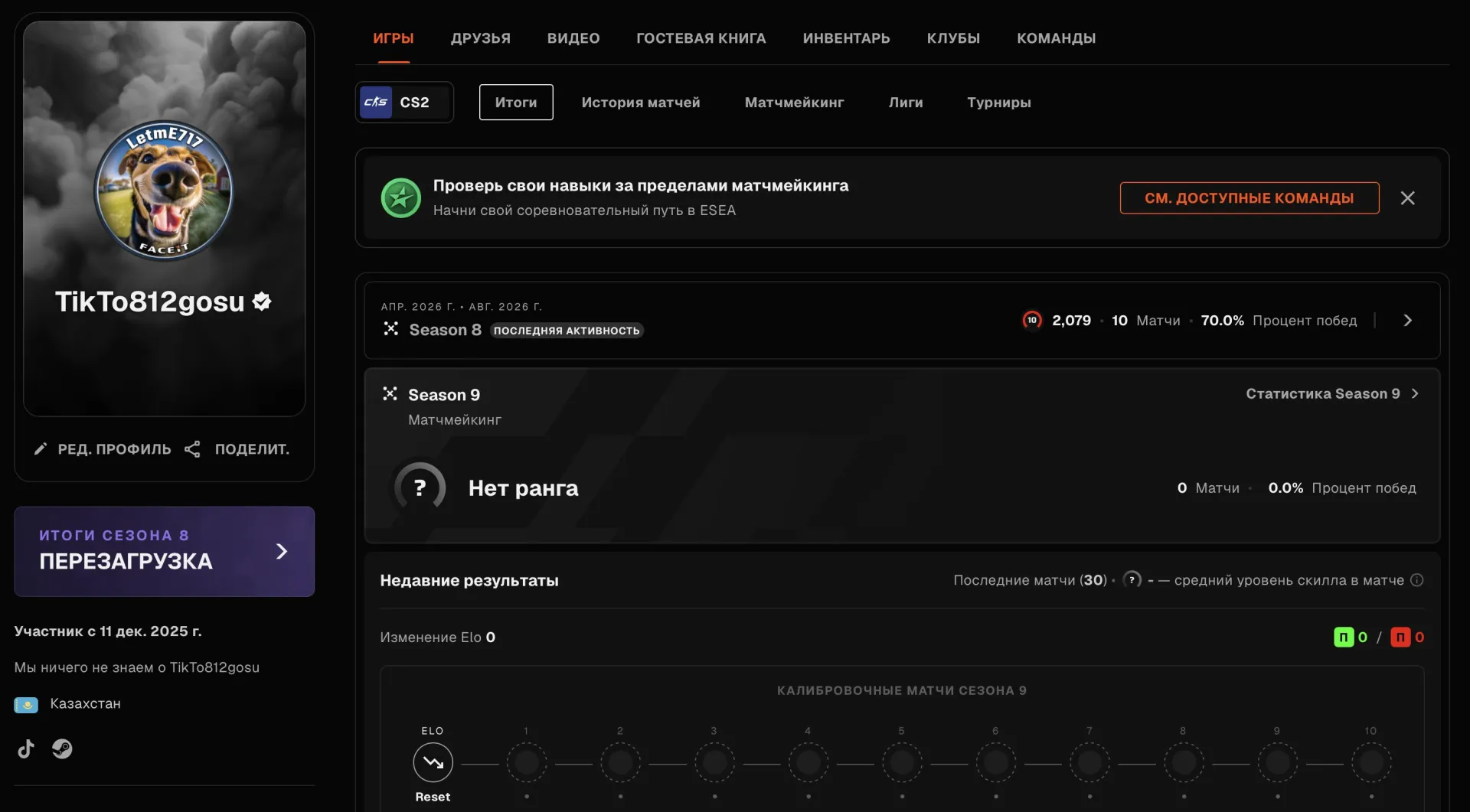The height and width of the screenshot is (812, 1470).
Task: Click СМ. ДОСТУПНЫЕ КОМАНДЫ button
Action: [x=1249, y=198]
